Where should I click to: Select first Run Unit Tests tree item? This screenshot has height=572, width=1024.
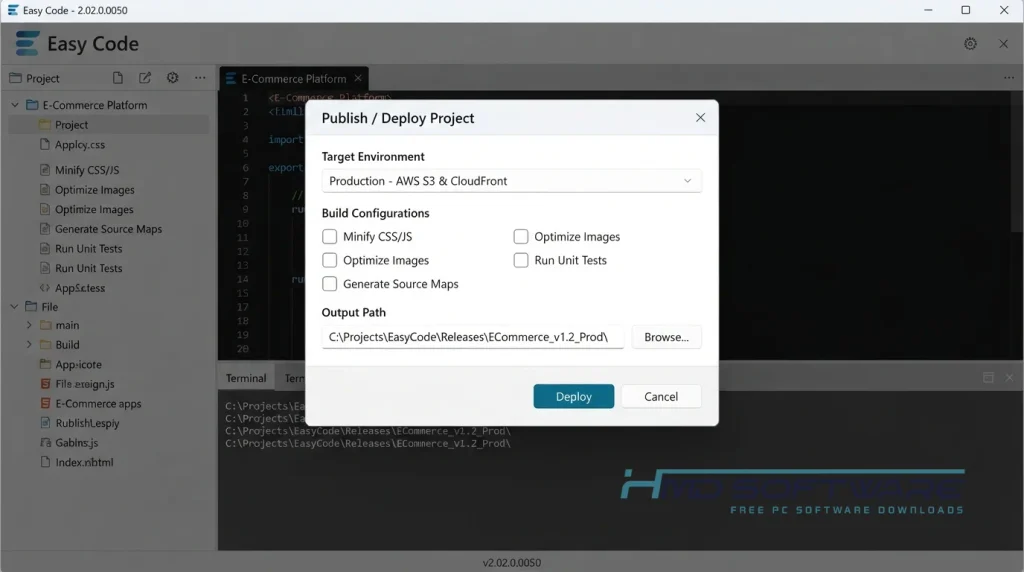89,248
